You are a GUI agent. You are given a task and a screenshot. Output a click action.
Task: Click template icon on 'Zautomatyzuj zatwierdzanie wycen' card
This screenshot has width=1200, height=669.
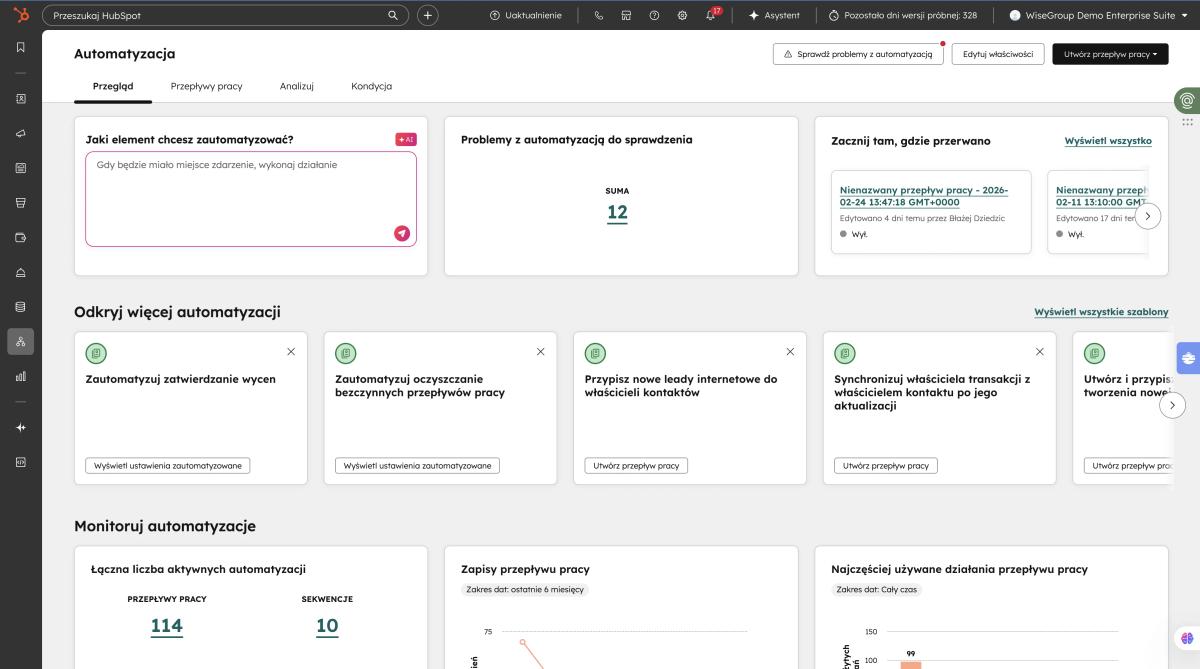pyautogui.click(x=96, y=353)
